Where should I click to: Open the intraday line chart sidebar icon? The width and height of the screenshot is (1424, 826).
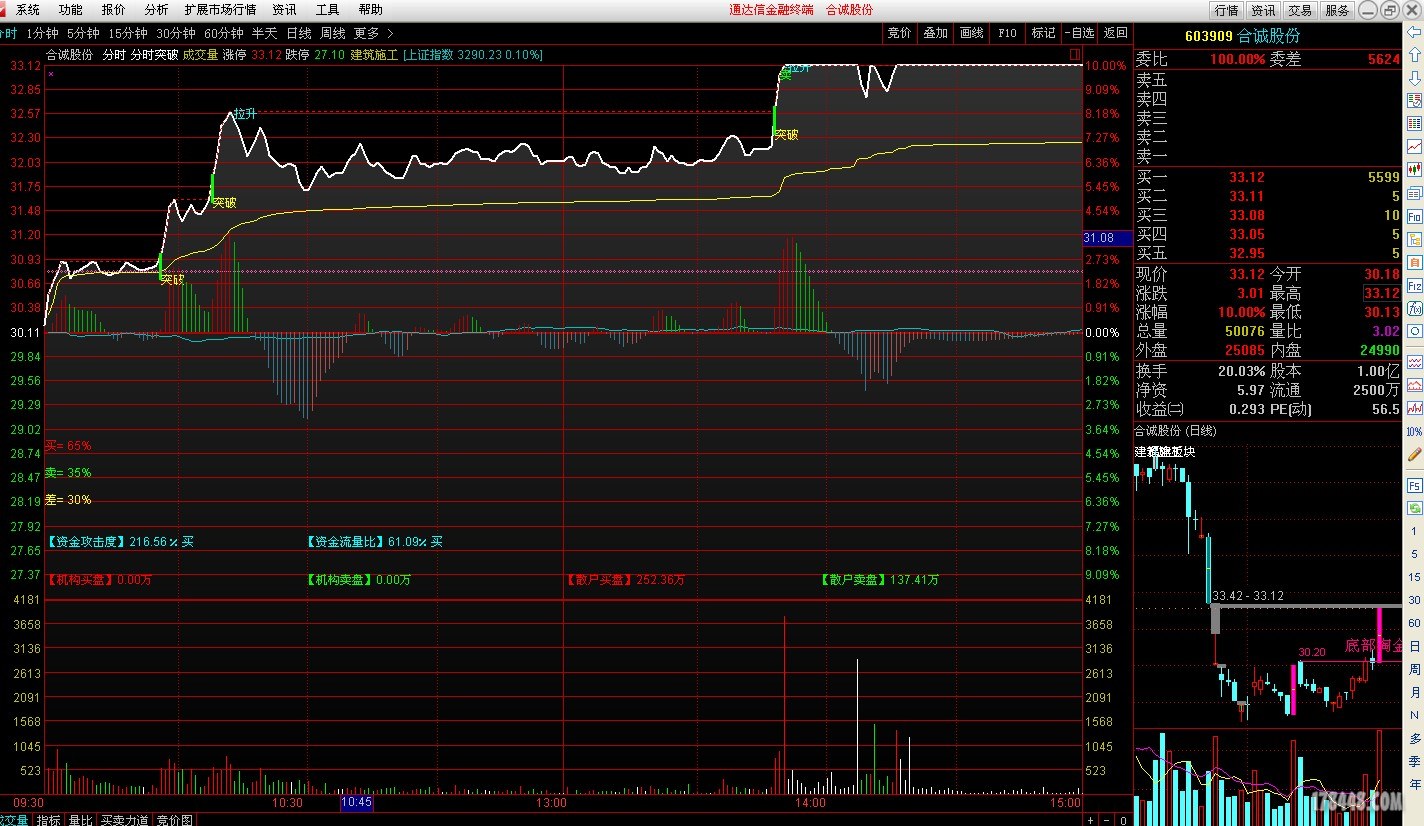(x=1414, y=146)
